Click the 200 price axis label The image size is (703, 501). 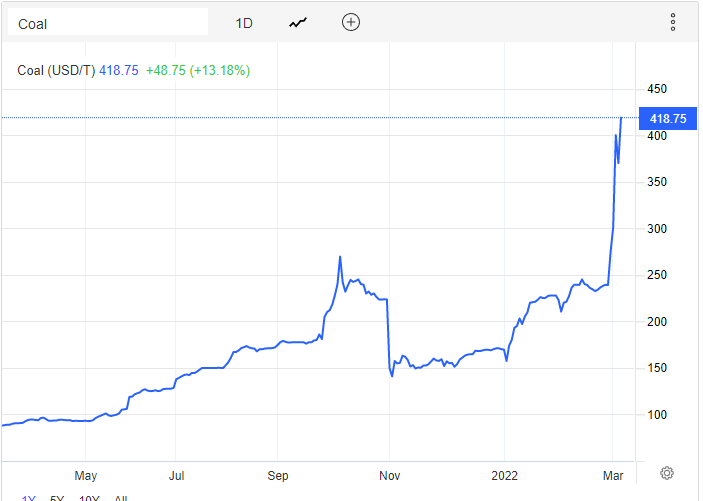click(x=656, y=322)
